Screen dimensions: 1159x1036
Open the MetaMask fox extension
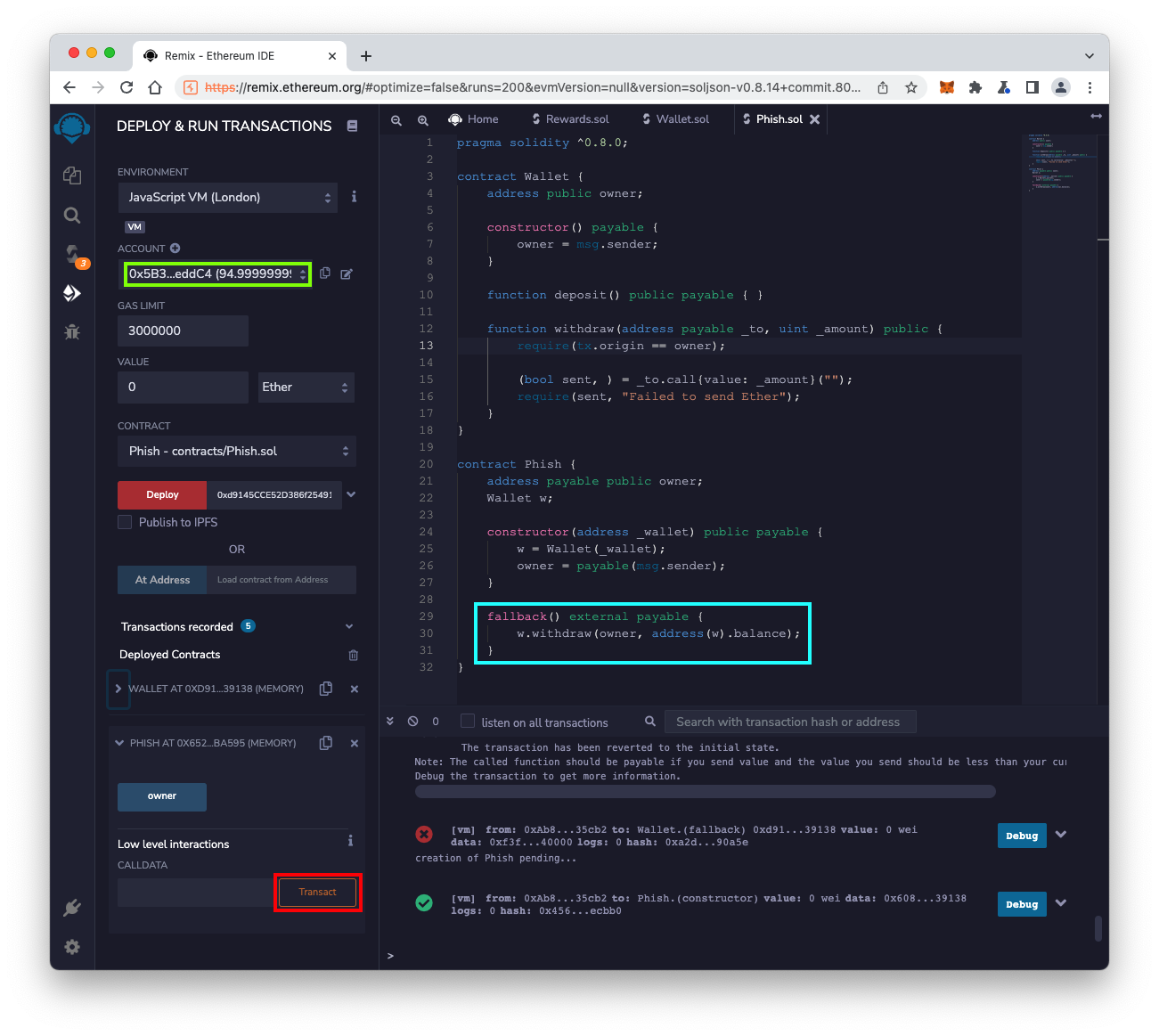click(947, 87)
